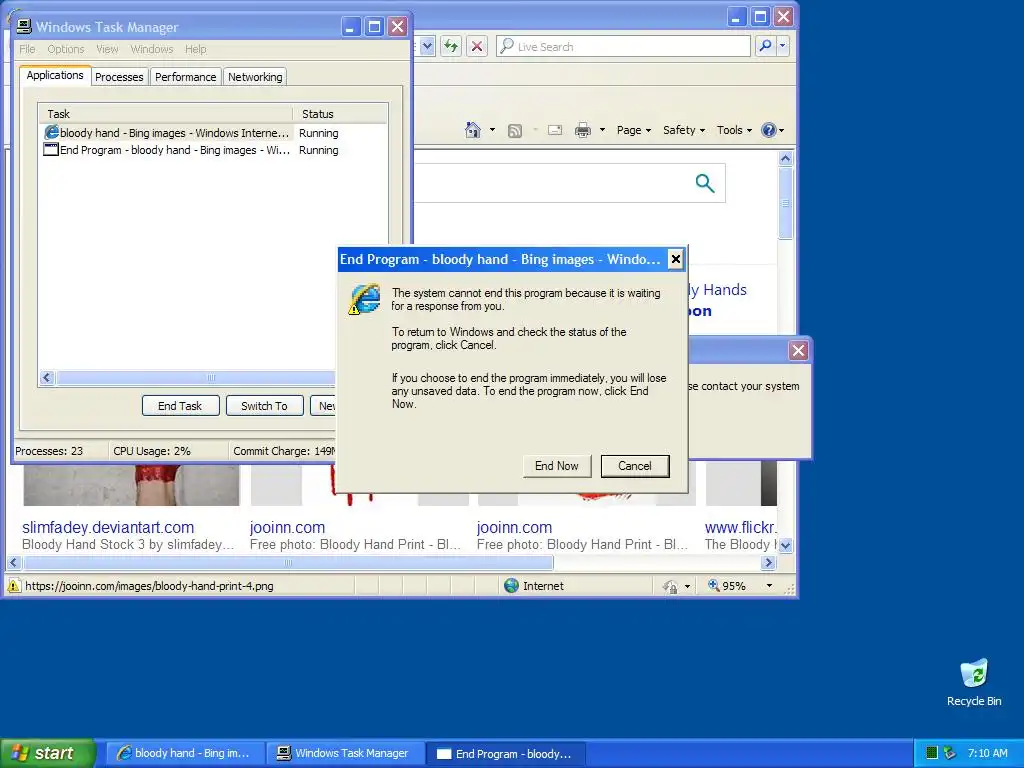Open the Page menu in IE toolbar
This screenshot has height=768, width=1024.
coord(633,130)
